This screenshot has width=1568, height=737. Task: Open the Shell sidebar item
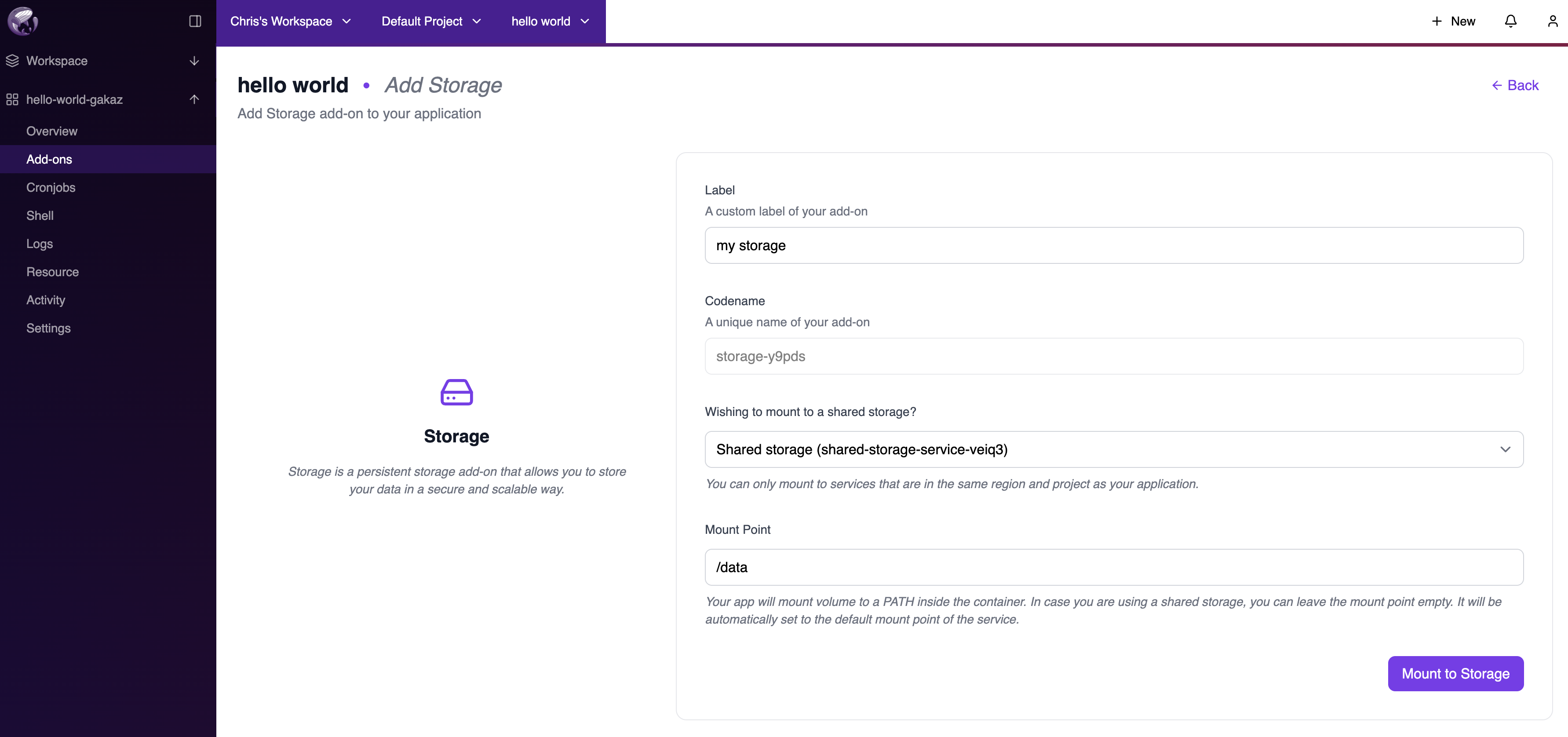40,215
